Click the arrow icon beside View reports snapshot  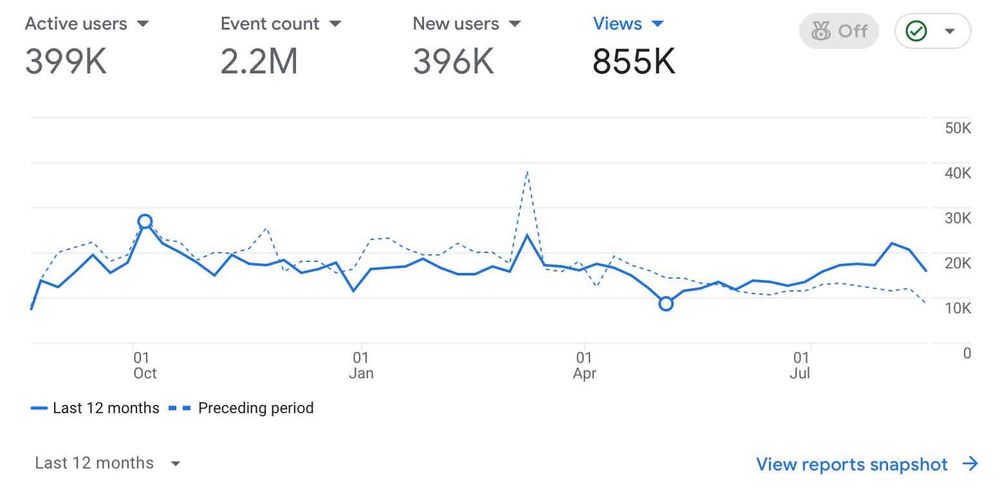[x=969, y=464]
